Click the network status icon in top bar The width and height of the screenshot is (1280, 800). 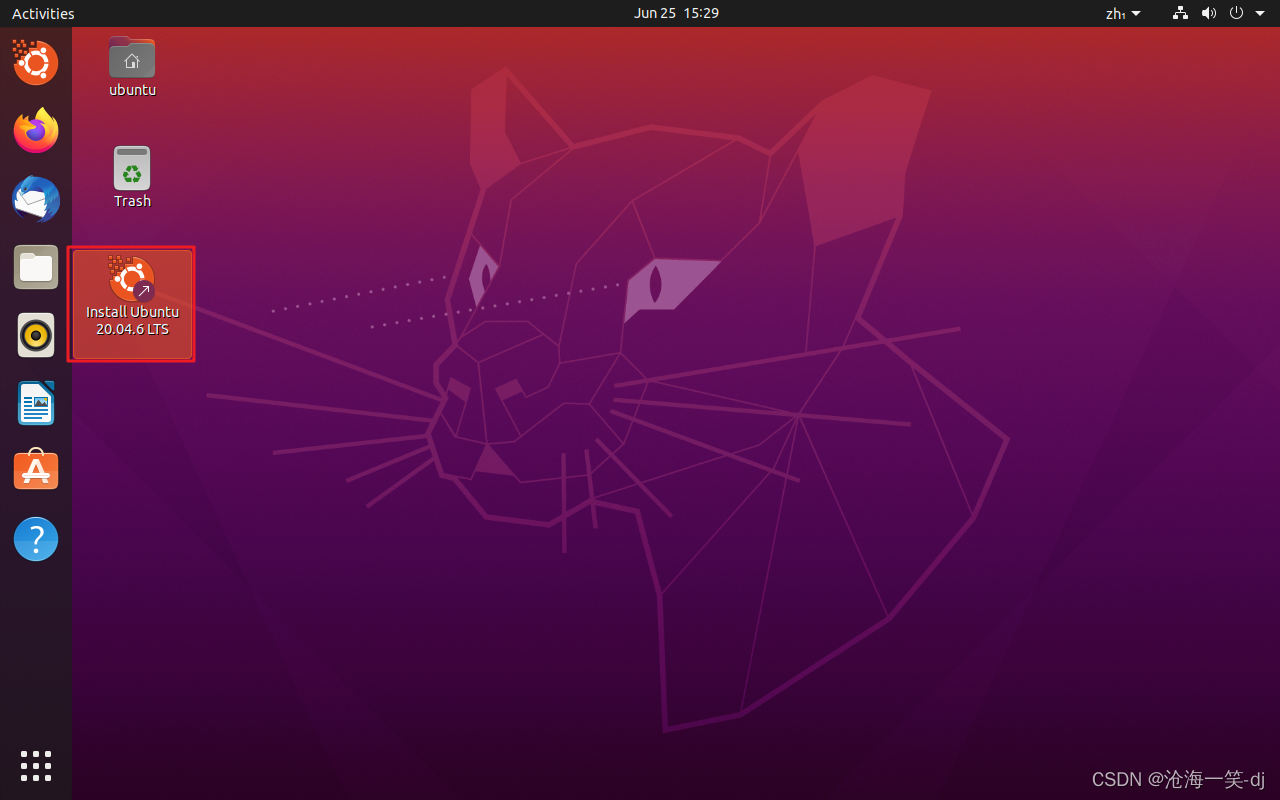pyautogui.click(x=1180, y=13)
